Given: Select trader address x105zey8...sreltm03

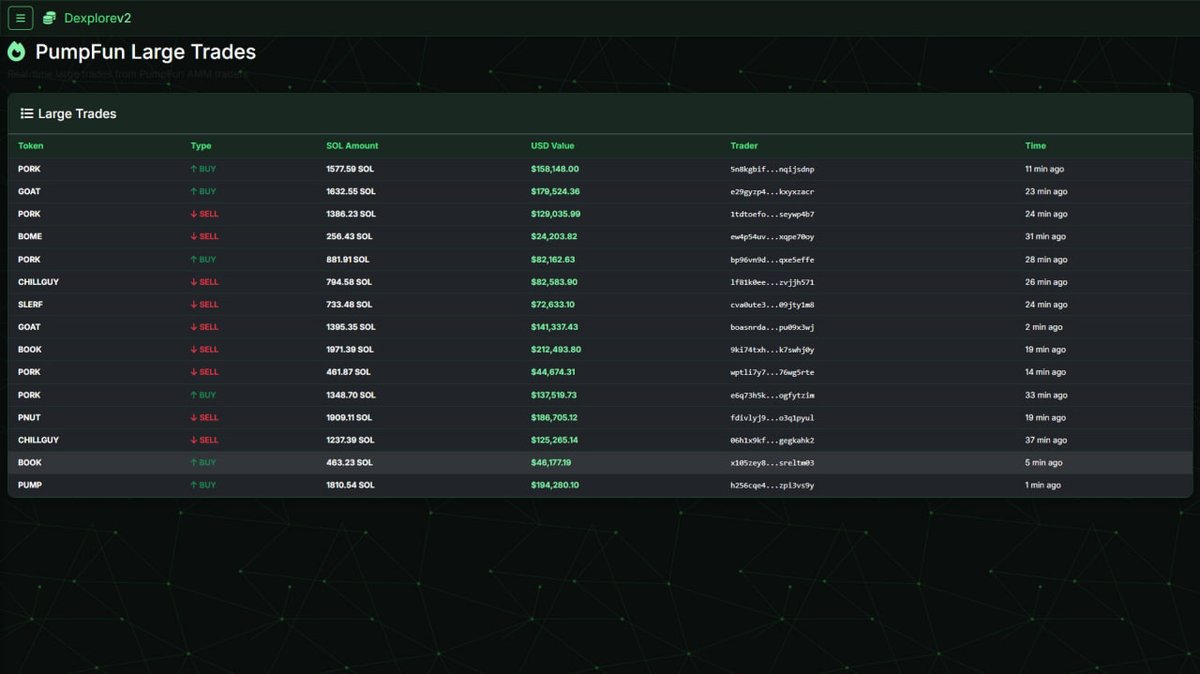Looking at the screenshot, I should 772,463.
